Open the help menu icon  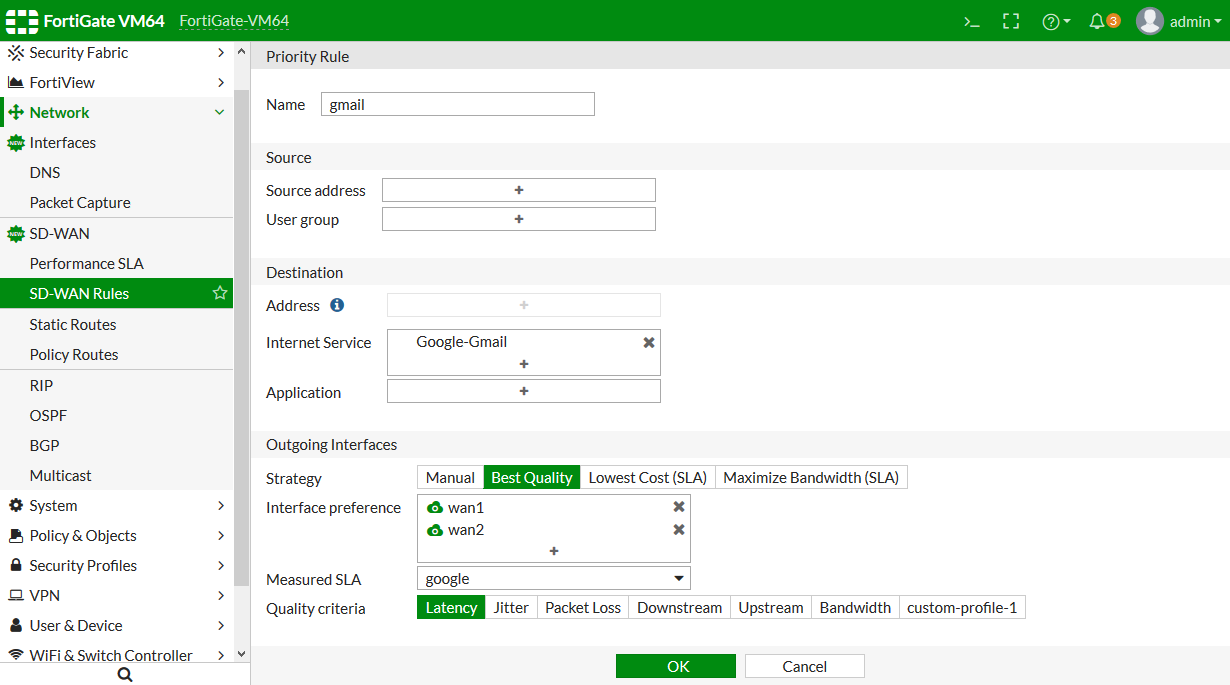pos(1056,21)
